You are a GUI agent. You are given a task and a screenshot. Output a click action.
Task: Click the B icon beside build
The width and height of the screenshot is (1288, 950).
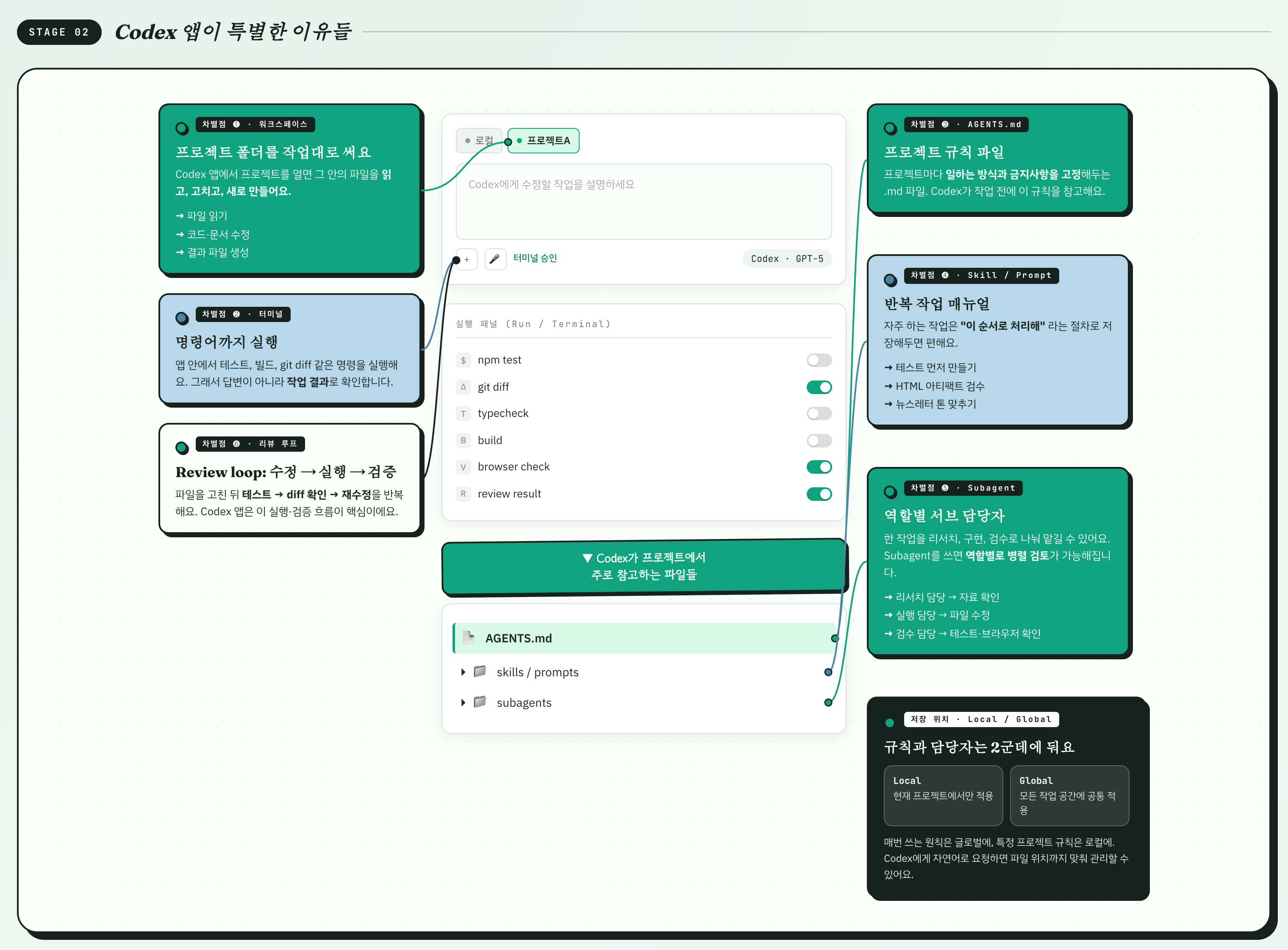pos(464,441)
